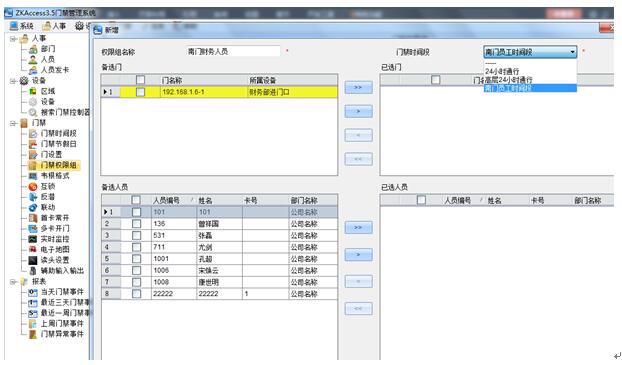Open 最近三天门禁事件 three-day report icon
Image resolution: width=622 pixels, height=365 pixels.
(x=33, y=303)
